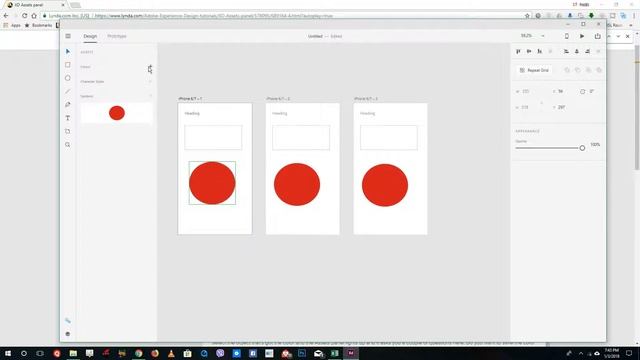640x360 pixels.
Task: Select the Ellipse tool
Action: pyautogui.click(x=68, y=78)
